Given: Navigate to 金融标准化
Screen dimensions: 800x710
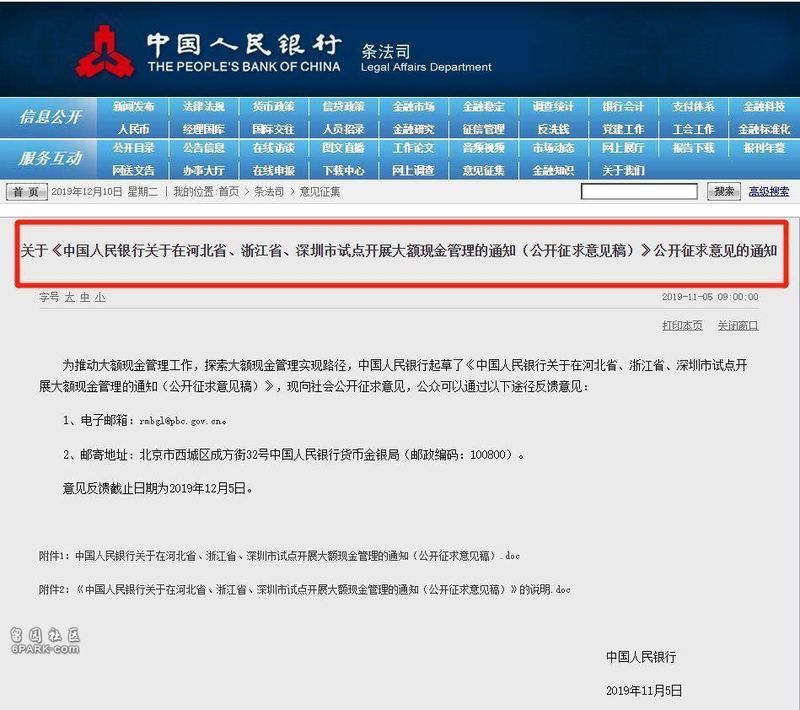Looking at the screenshot, I should point(764,129).
